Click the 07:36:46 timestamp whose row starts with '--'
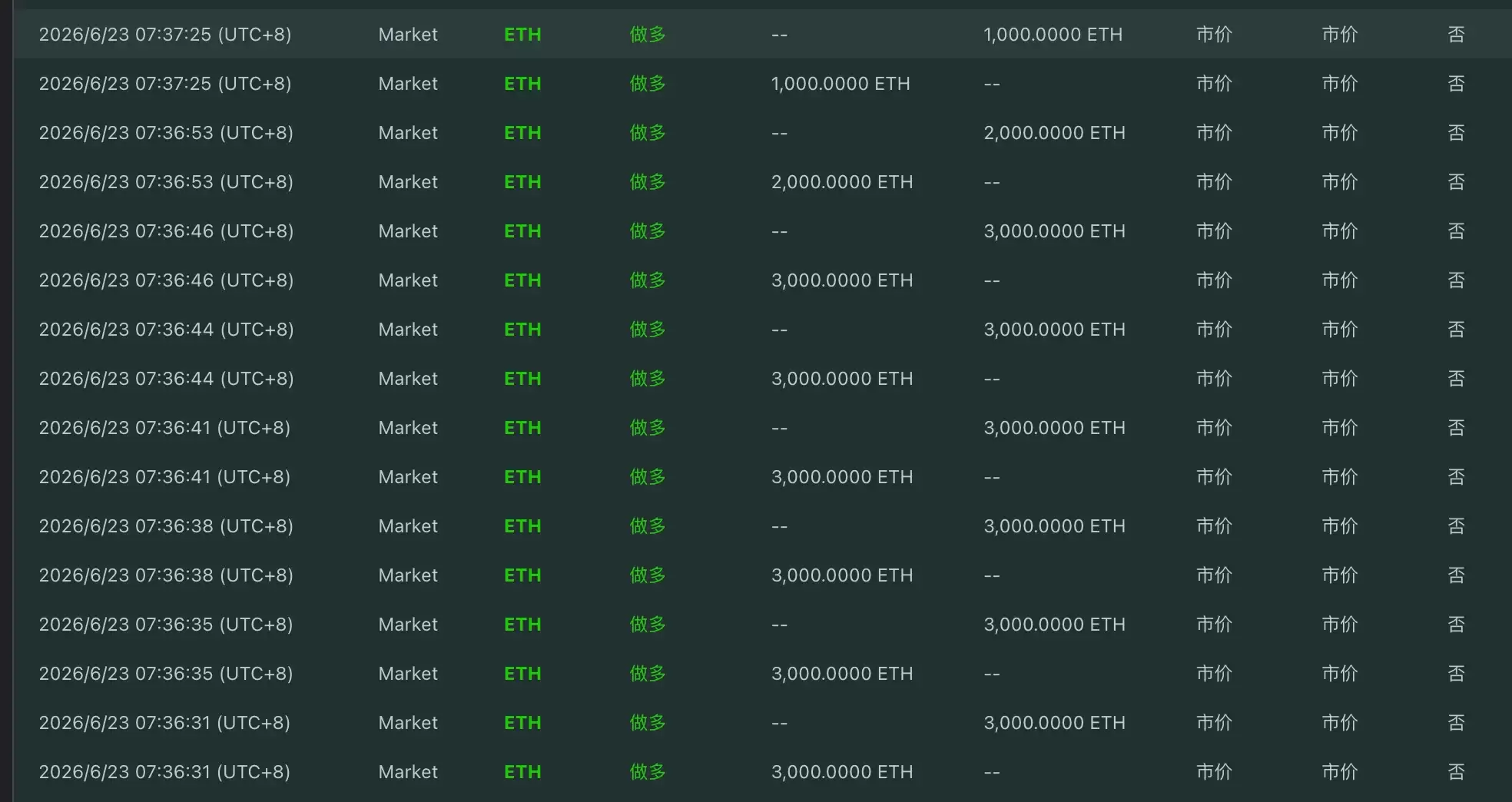This screenshot has height=802, width=1512. [166, 231]
